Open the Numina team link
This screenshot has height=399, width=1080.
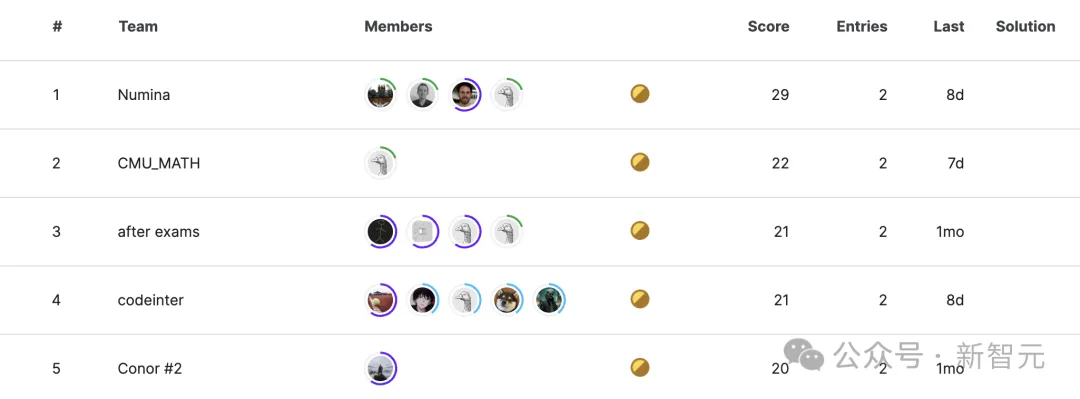point(144,95)
